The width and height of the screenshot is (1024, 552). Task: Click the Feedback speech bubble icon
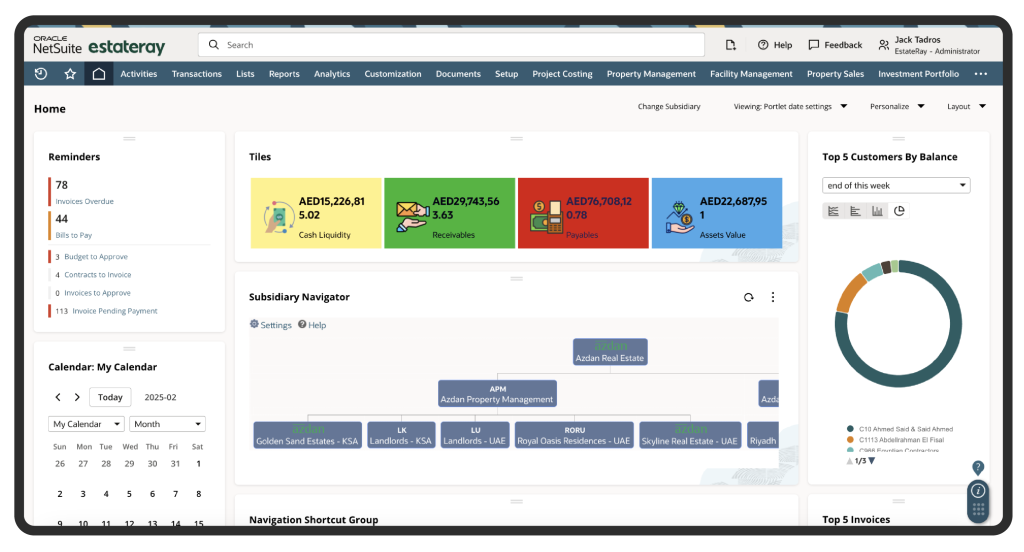(814, 44)
